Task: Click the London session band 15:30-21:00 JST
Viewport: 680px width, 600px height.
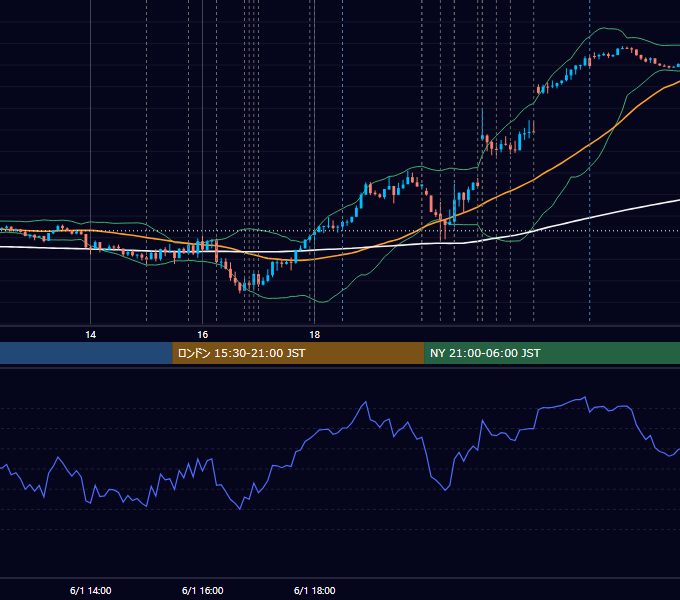Action: tap(298, 353)
